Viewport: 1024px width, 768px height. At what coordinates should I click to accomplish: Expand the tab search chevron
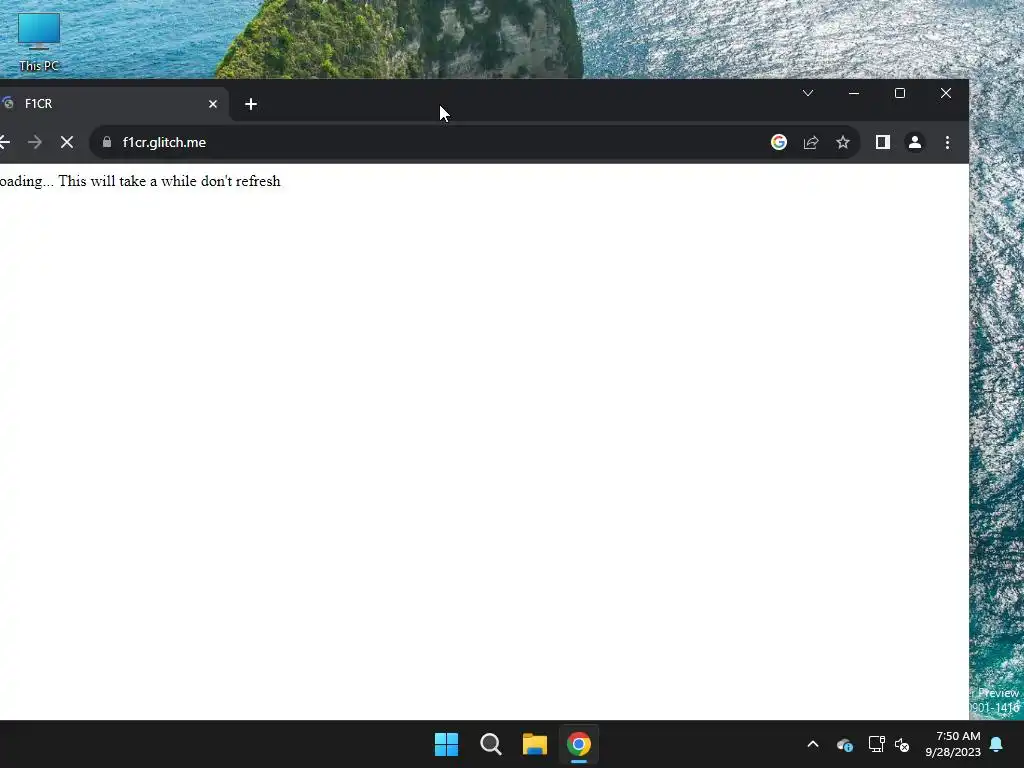pos(808,93)
